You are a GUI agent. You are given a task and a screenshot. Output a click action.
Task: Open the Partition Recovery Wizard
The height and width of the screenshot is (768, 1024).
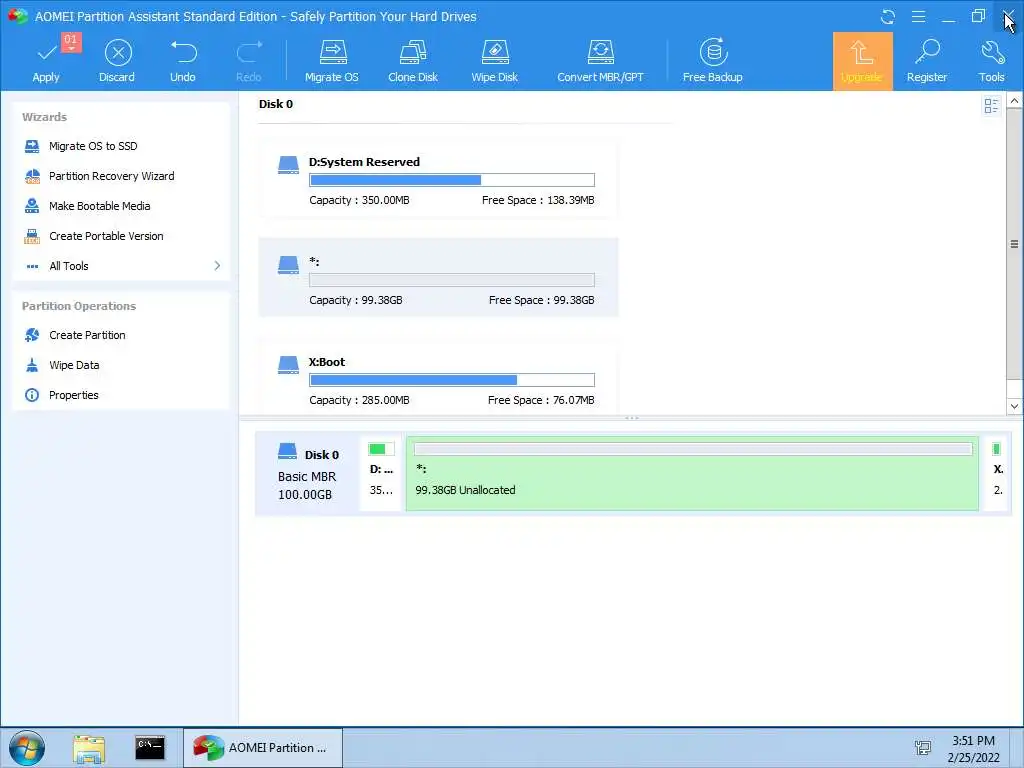pyautogui.click(x=111, y=176)
